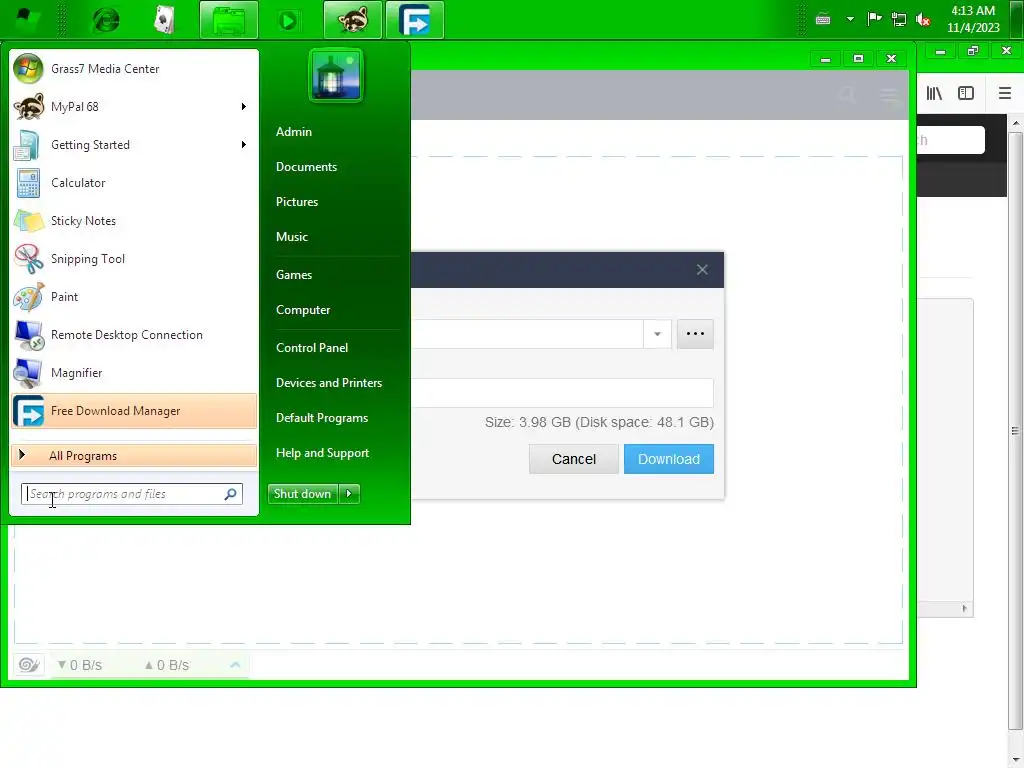
Task: Cancel the download dialog
Action: [573, 459]
